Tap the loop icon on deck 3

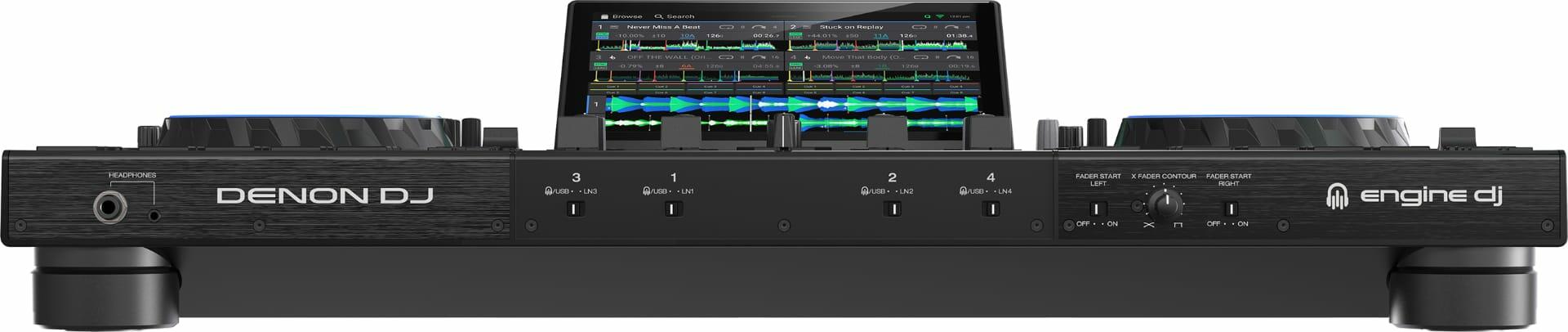tap(726, 57)
